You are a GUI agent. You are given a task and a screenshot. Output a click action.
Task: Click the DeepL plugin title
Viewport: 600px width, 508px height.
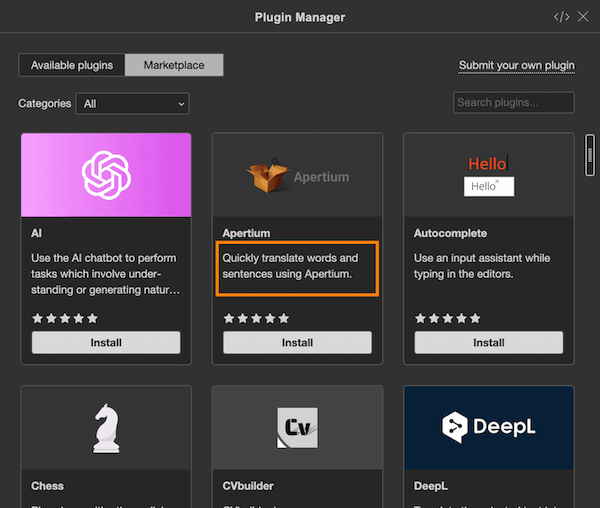click(x=430, y=486)
